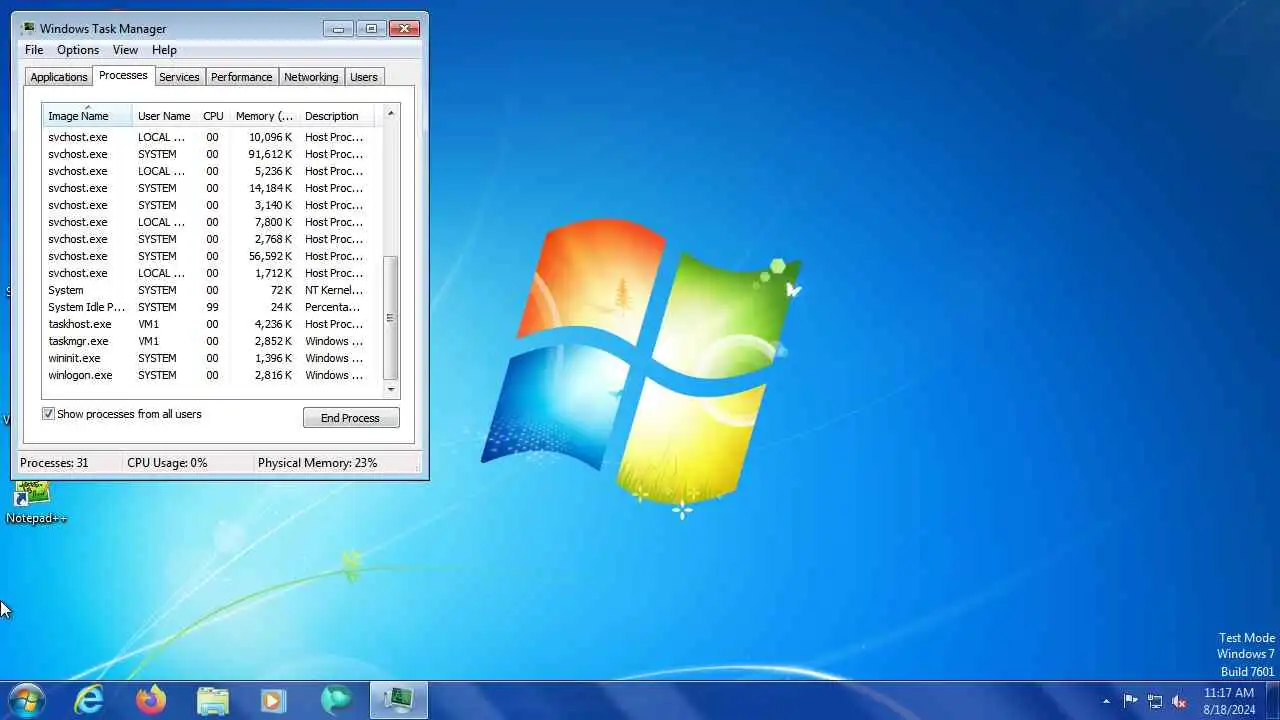Viewport: 1280px width, 720px height.
Task: Minimize the Task Manager window
Action: tap(338, 29)
